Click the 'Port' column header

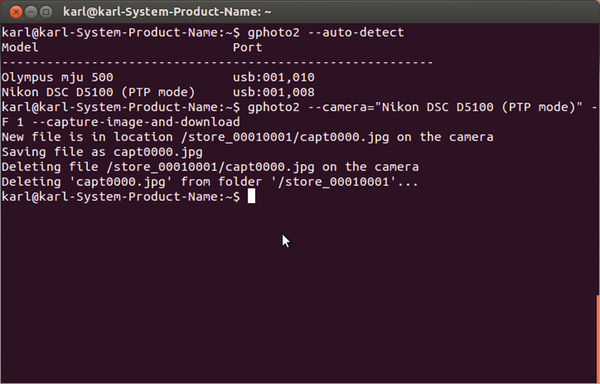pyautogui.click(x=248, y=47)
